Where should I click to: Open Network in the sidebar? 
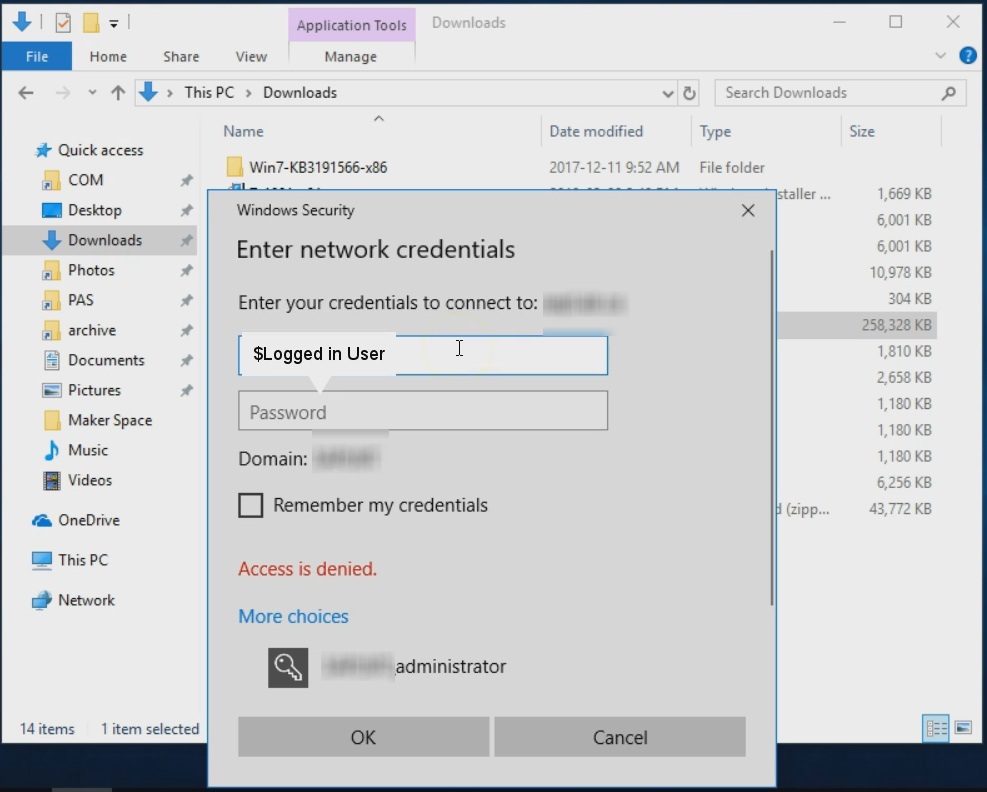[82, 600]
